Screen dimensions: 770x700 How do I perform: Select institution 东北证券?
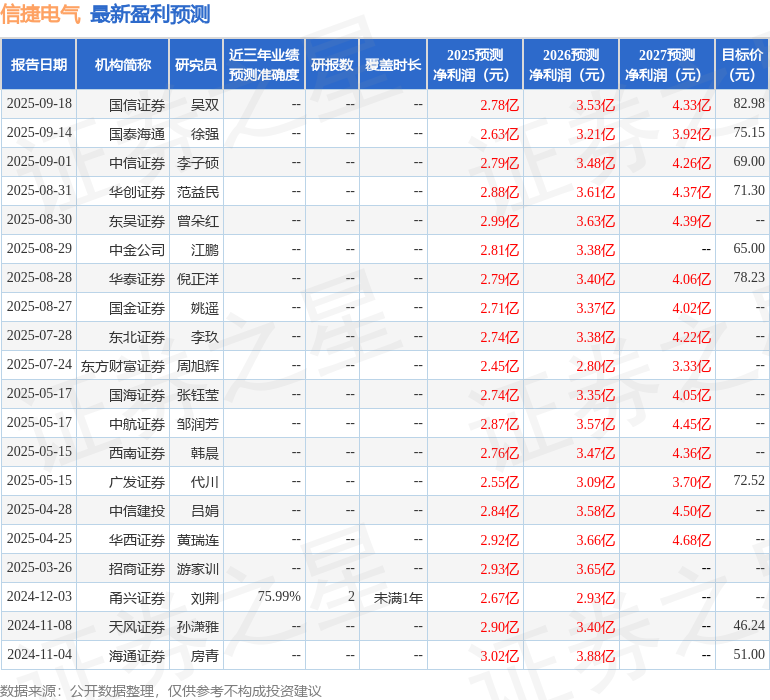(137, 337)
